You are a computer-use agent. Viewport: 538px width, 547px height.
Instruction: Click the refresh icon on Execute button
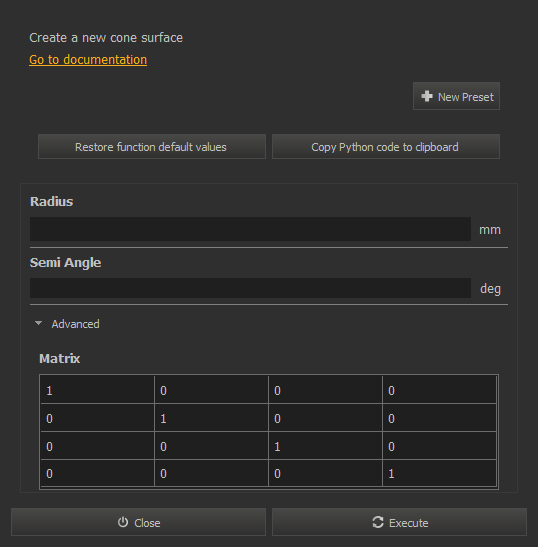[378, 522]
